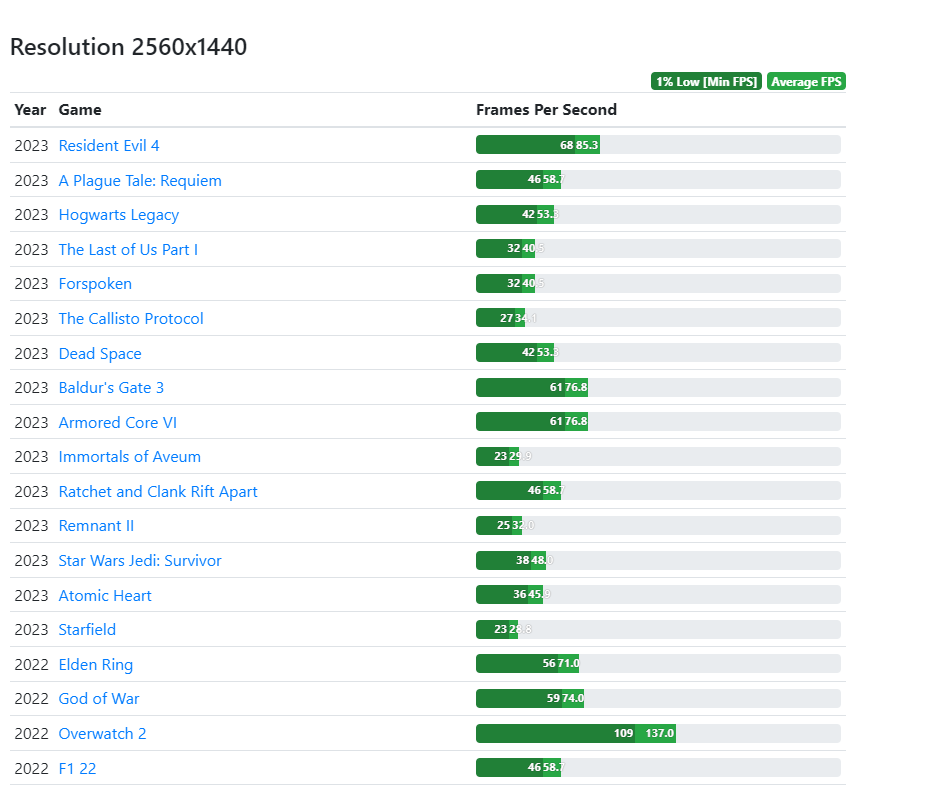Viewport: 926px width, 785px height.
Task: Select the Year column header
Action: tap(30, 110)
